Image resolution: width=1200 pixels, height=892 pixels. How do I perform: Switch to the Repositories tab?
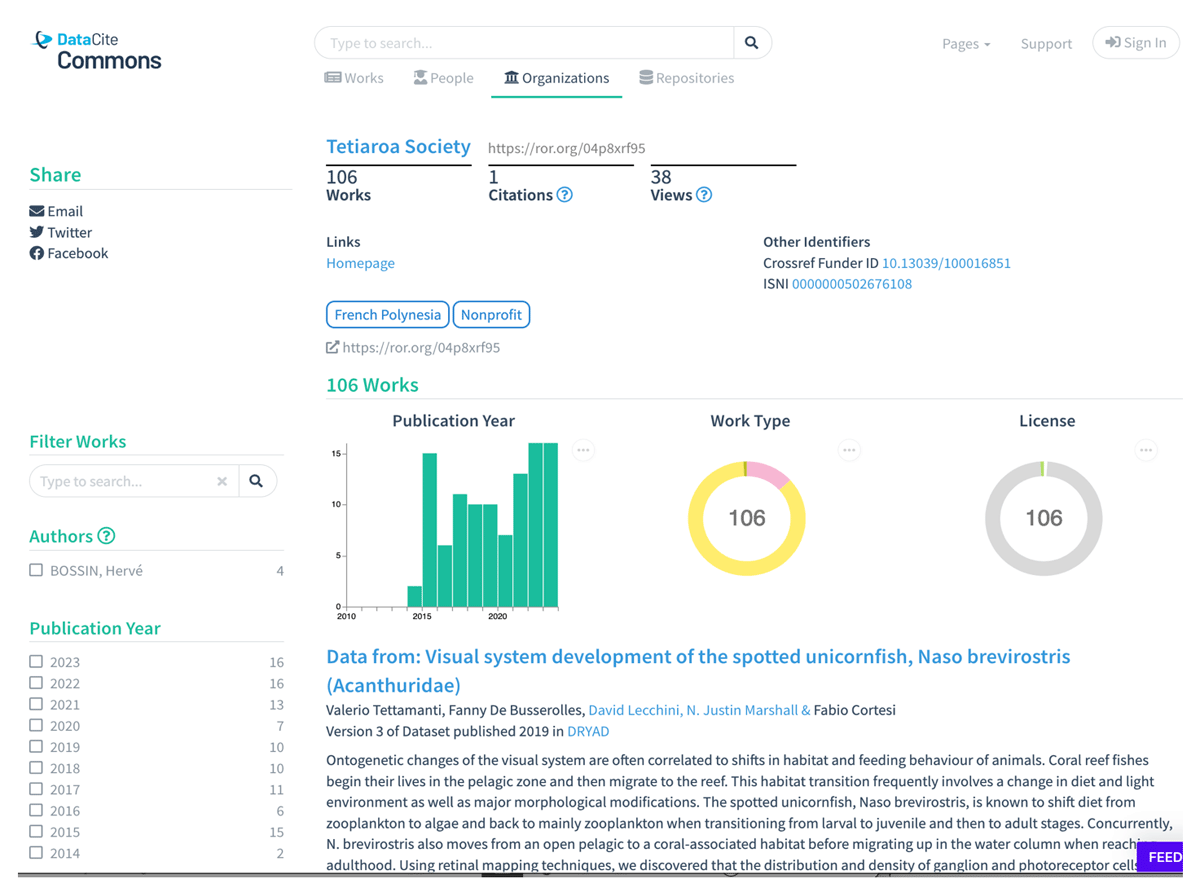coord(686,78)
